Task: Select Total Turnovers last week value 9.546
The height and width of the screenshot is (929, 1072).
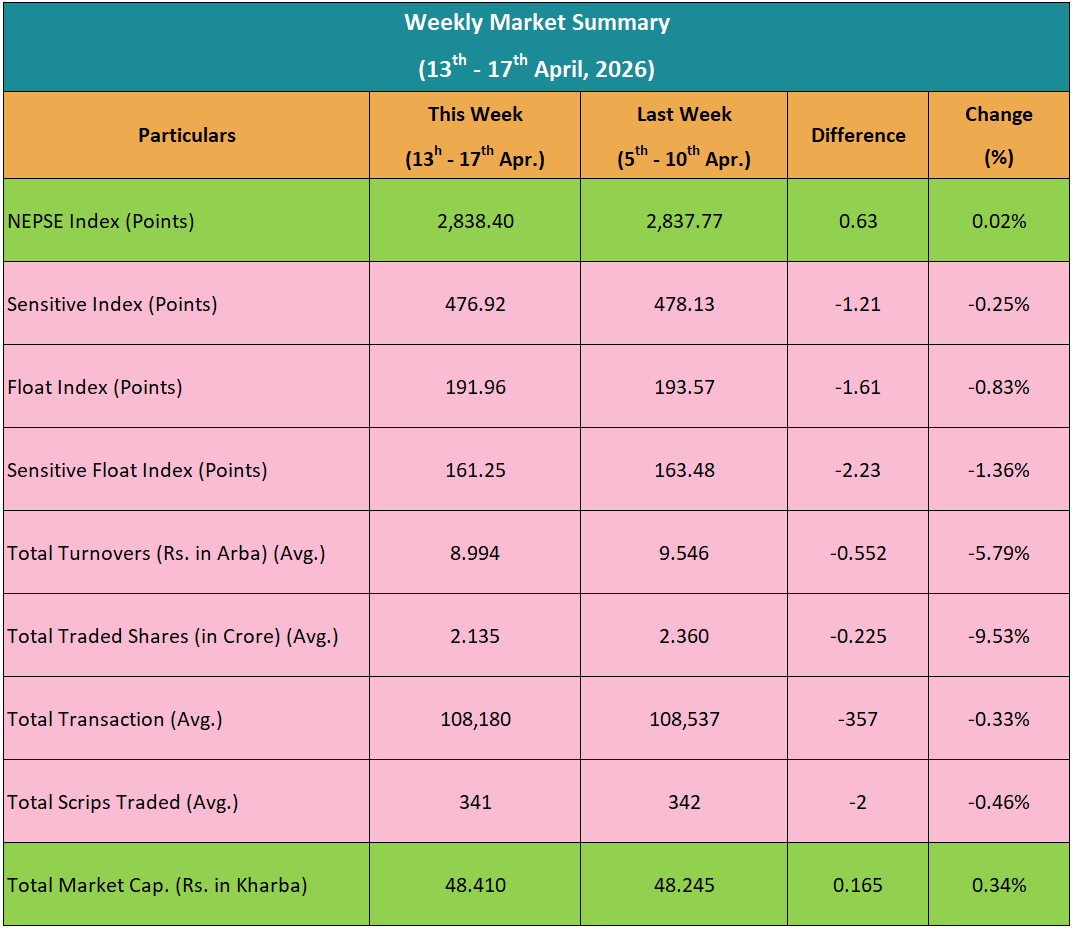Action: [684, 553]
